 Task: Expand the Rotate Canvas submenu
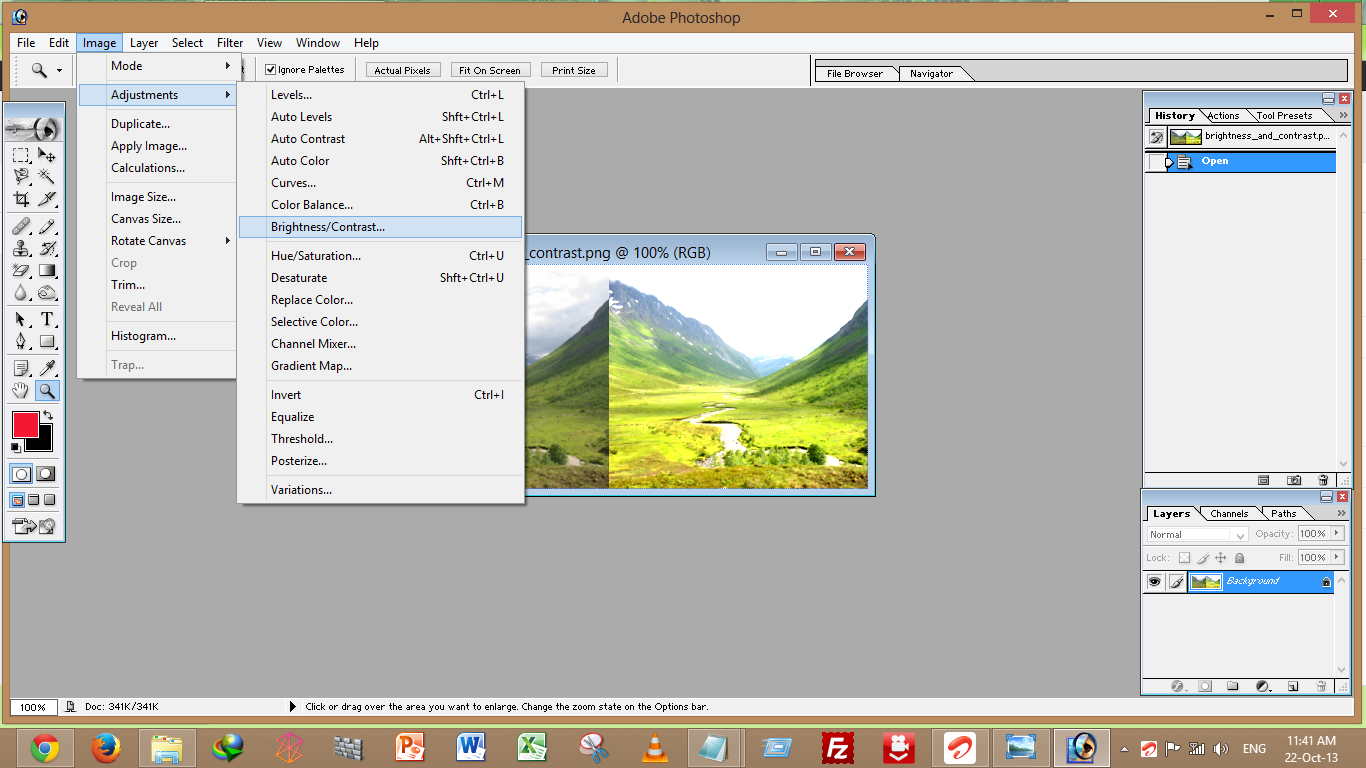click(x=150, y=240)
